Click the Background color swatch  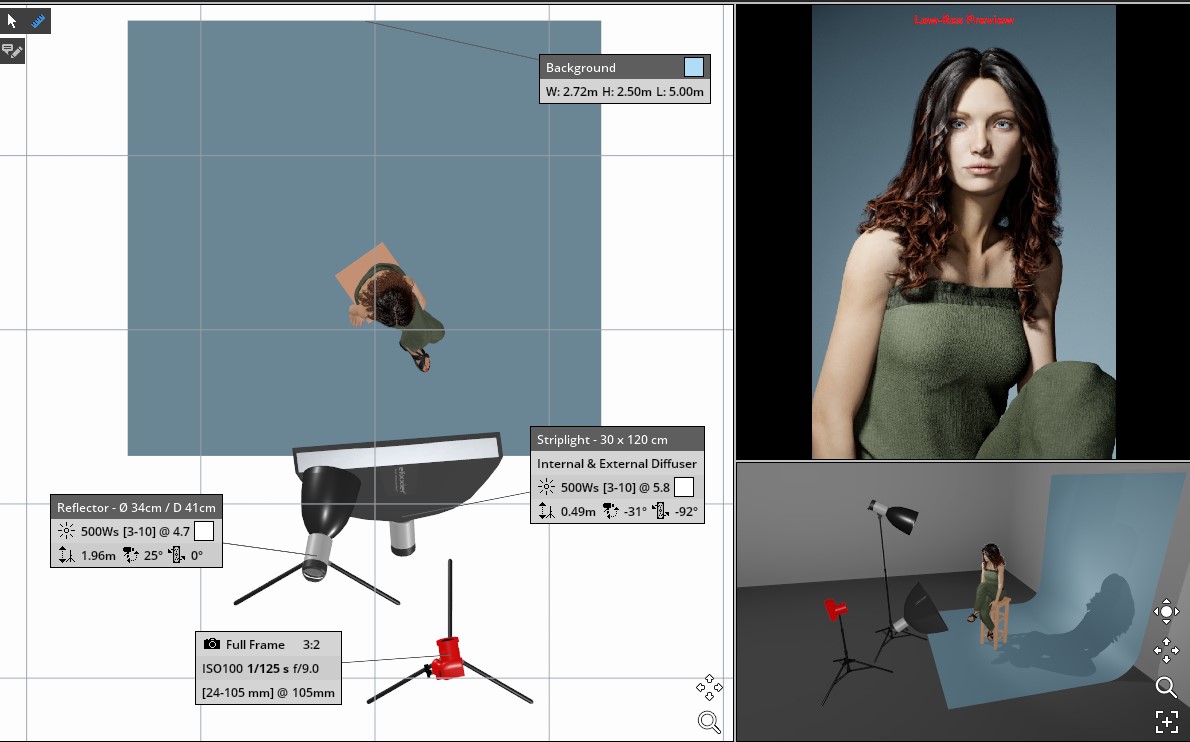click(x=694, y=67)
